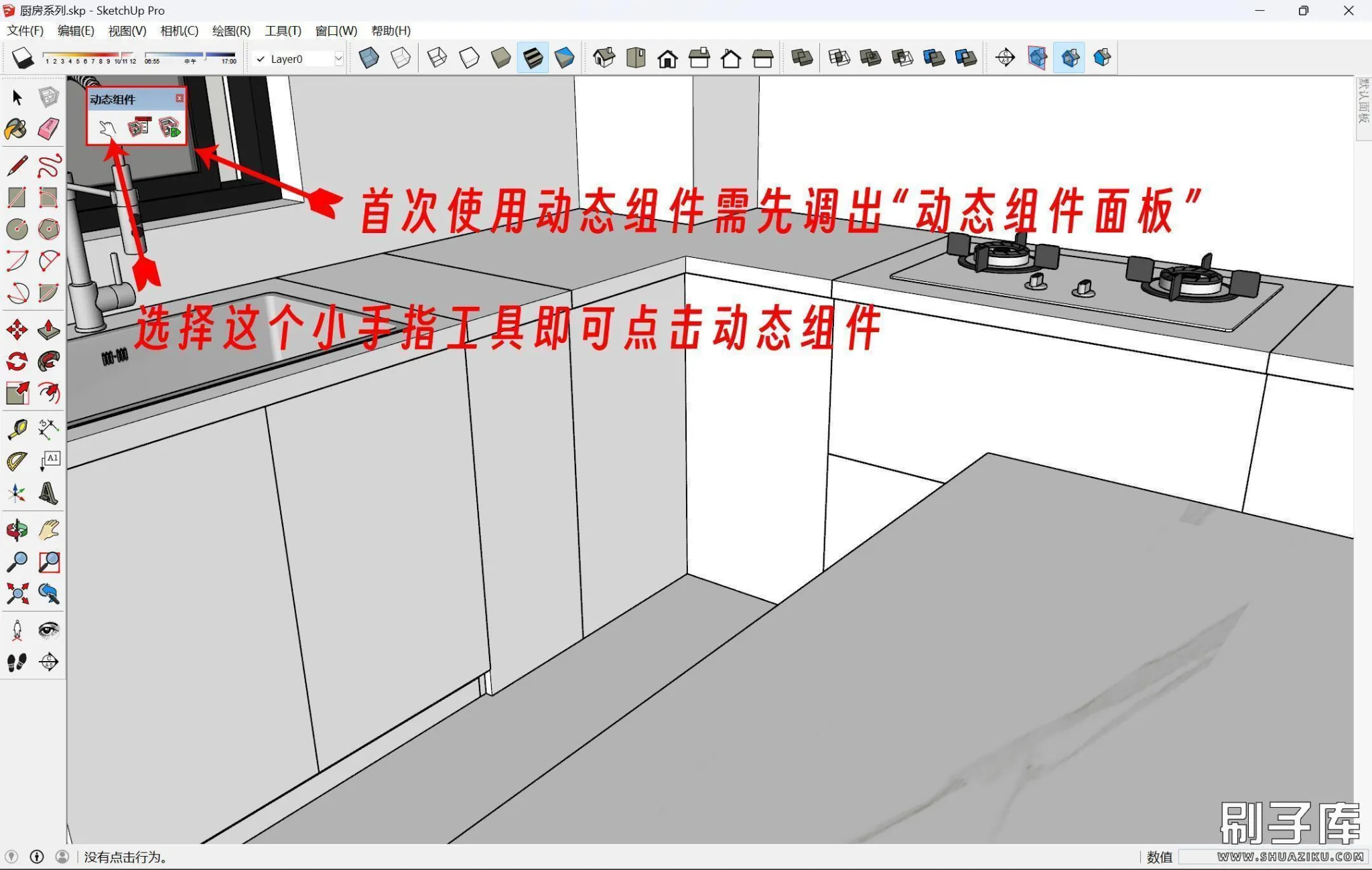Click the Orbit tool
The height and width of the screenshot is (870, 1372).
pyautogui.click(x=16, y=530)
